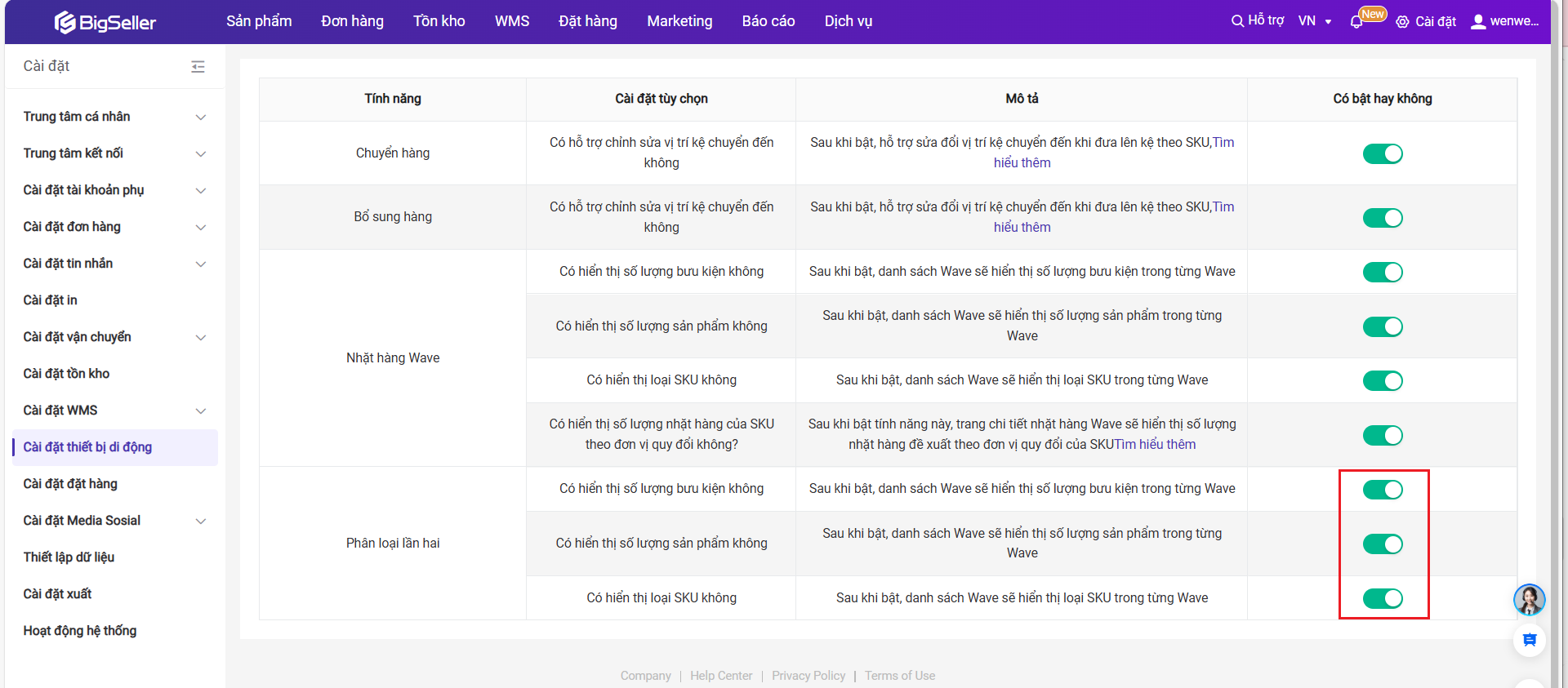Open the Cài đặt gear icon

1402,22
